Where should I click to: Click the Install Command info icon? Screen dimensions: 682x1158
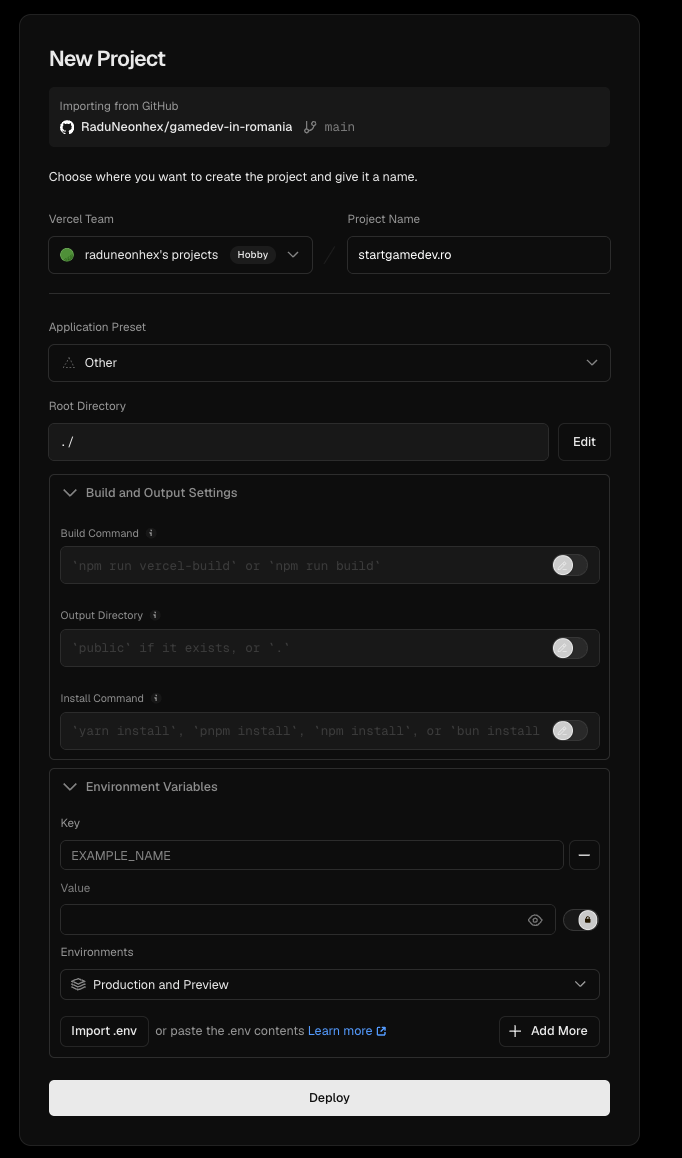156,697
